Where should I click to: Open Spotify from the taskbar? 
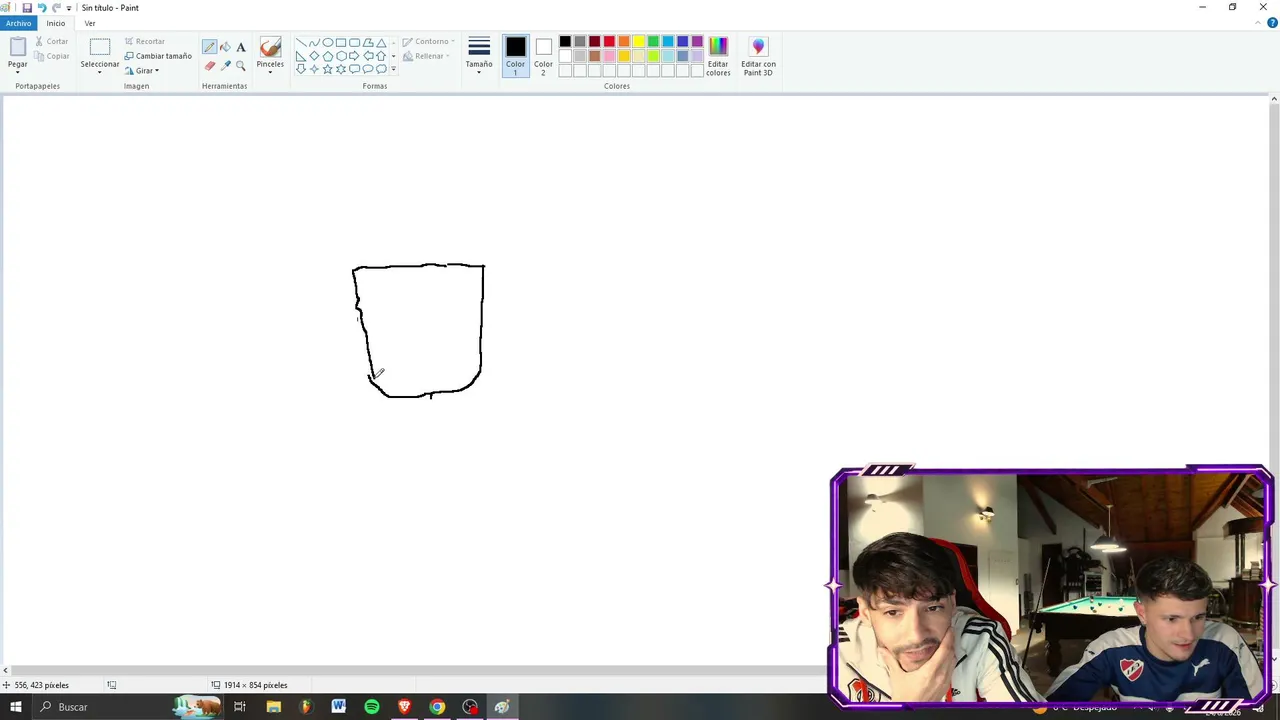click(x=372, y=707)
